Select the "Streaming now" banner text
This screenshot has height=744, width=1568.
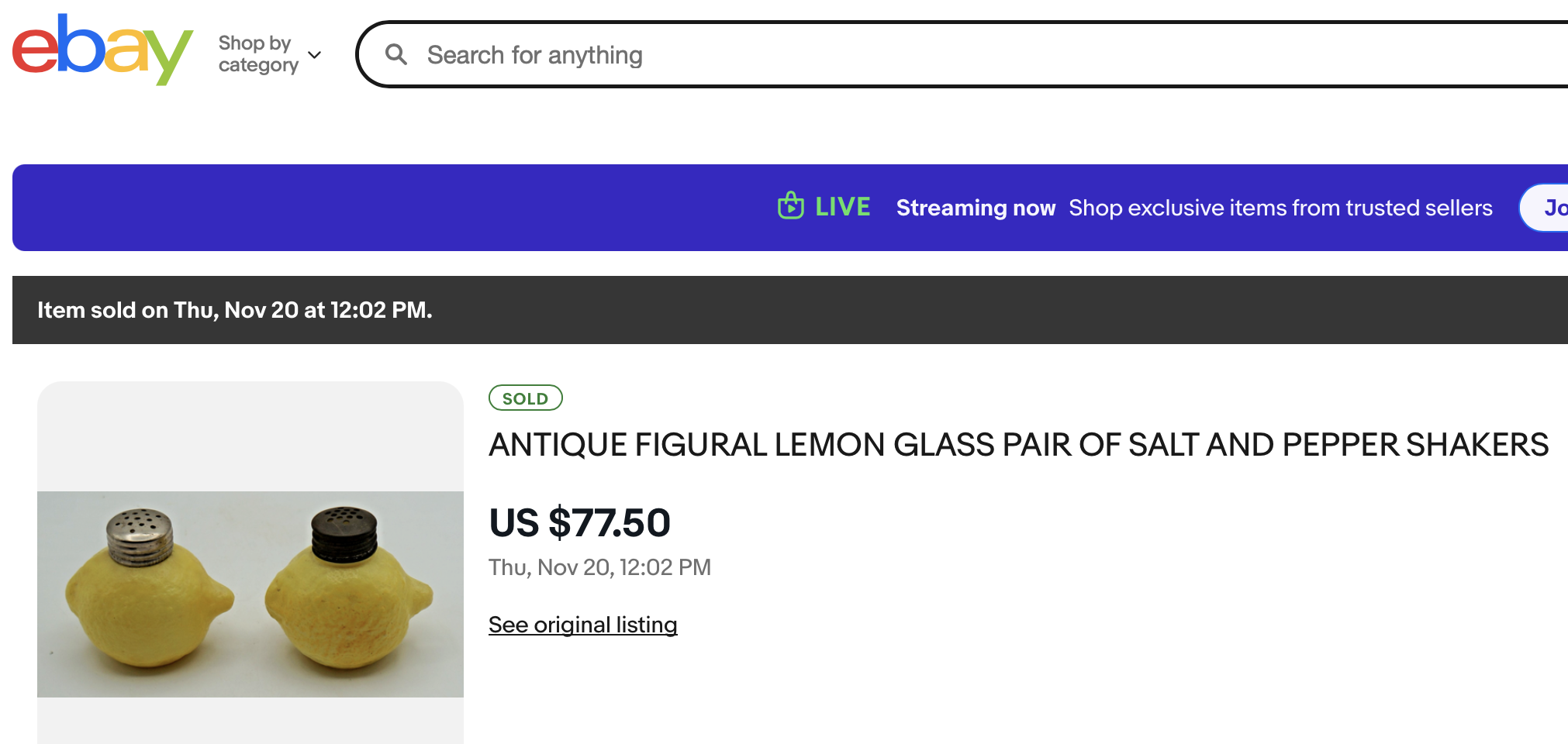coord(976,208)
